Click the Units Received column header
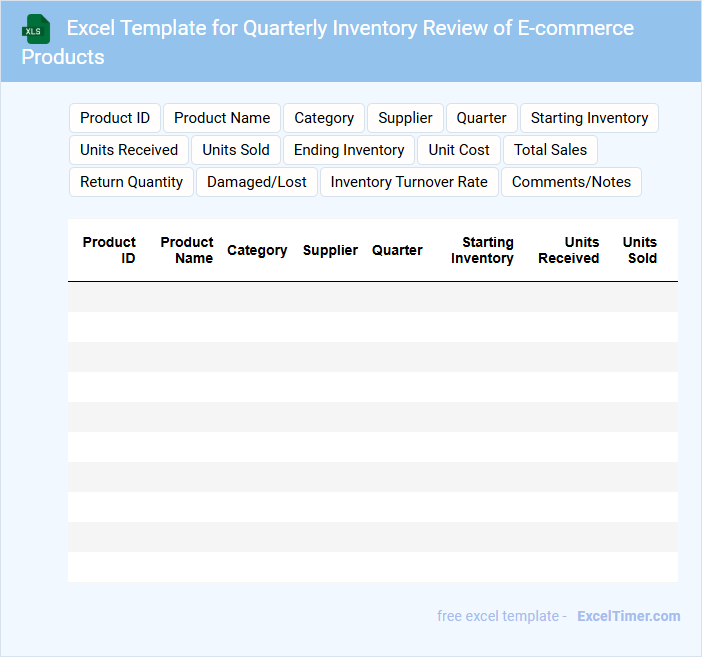This screenshot has height=657, width=702. tap(568, 250)
